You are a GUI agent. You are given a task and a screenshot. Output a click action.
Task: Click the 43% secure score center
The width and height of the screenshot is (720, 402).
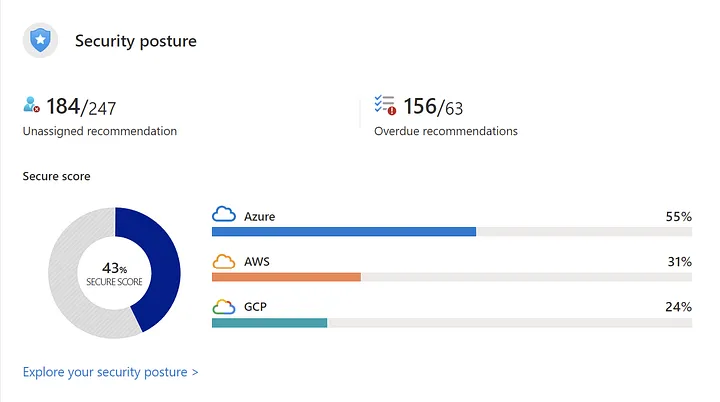pos(114,273)
